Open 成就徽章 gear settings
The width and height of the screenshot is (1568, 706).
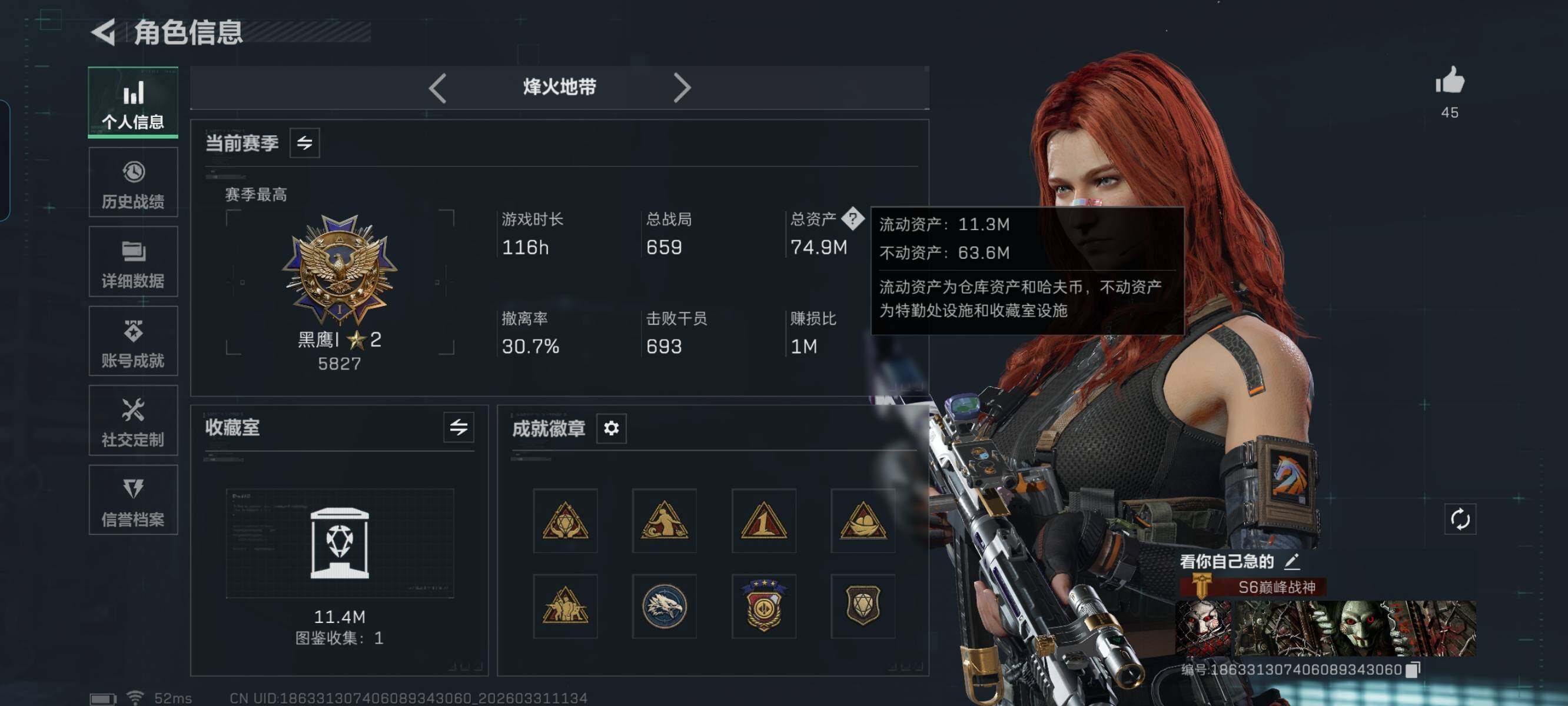click(611, 428)
